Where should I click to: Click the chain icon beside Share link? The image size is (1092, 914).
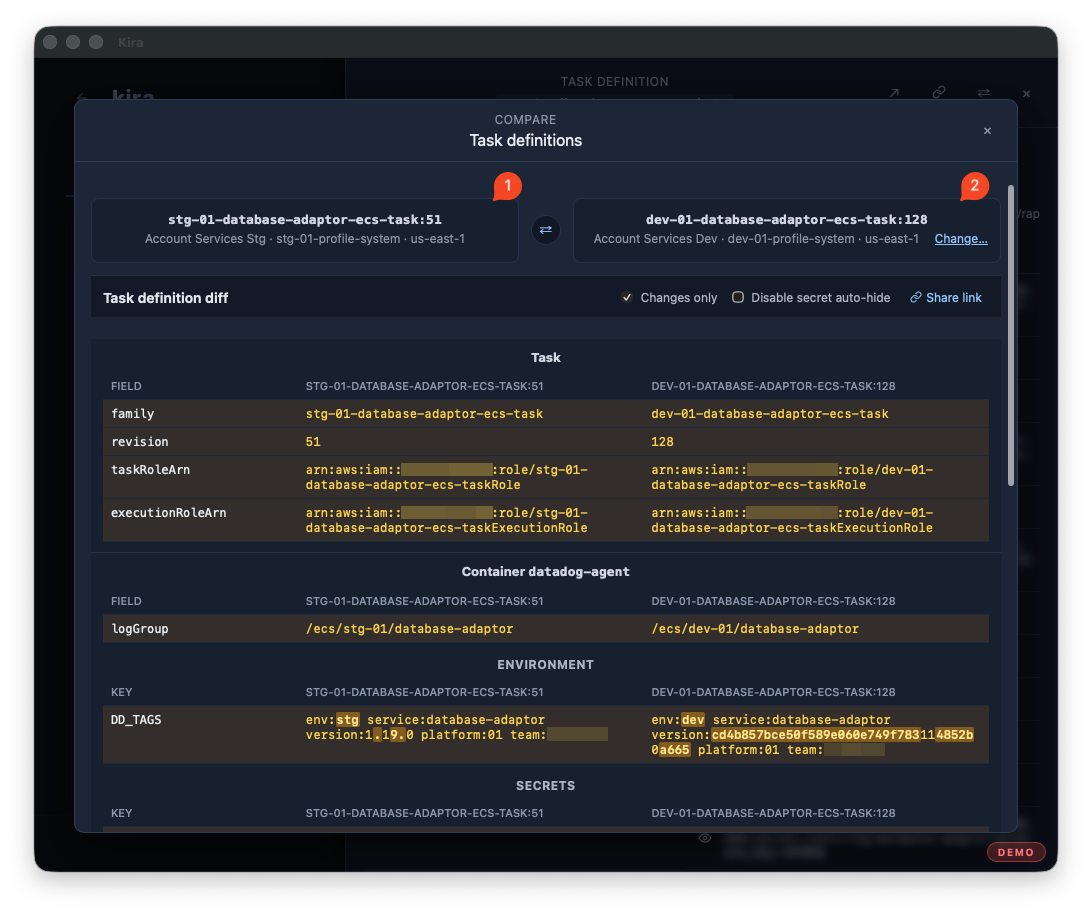(x=915, y=297)
